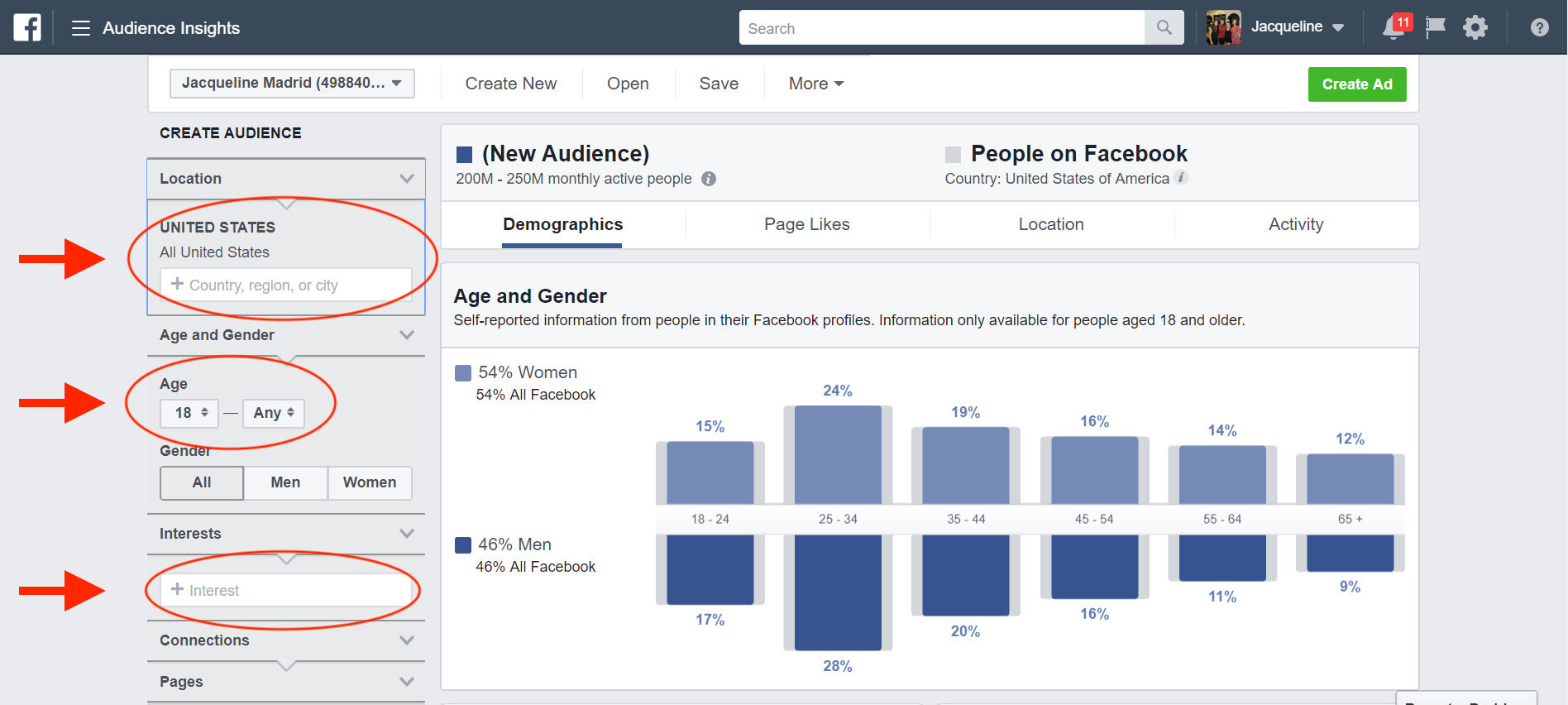Click the 'UNITED STATES' heading in Location
This screenshot has width=1568, height=705.
pyautogui.click(x=218, y=228)
